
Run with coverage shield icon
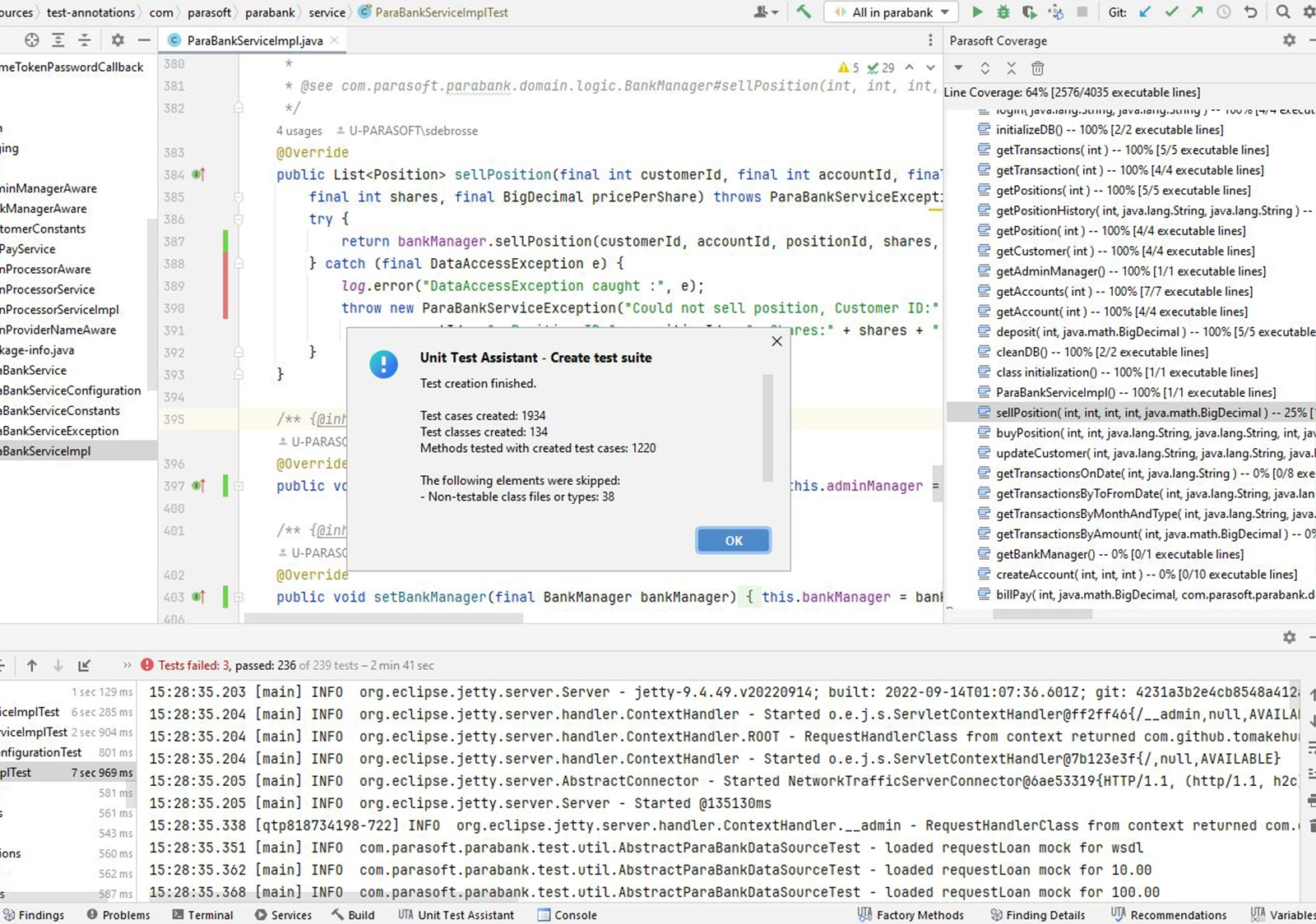pyautogui.click(x=1029, y=12)
